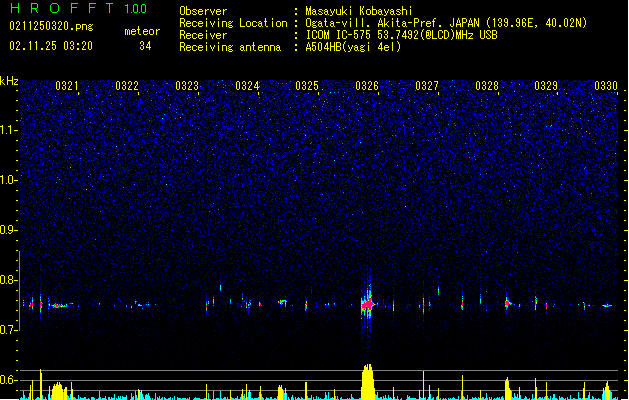Click the large red meteor echo at 0326
This screenshot has width=629, height=400.
click(367, 305)
